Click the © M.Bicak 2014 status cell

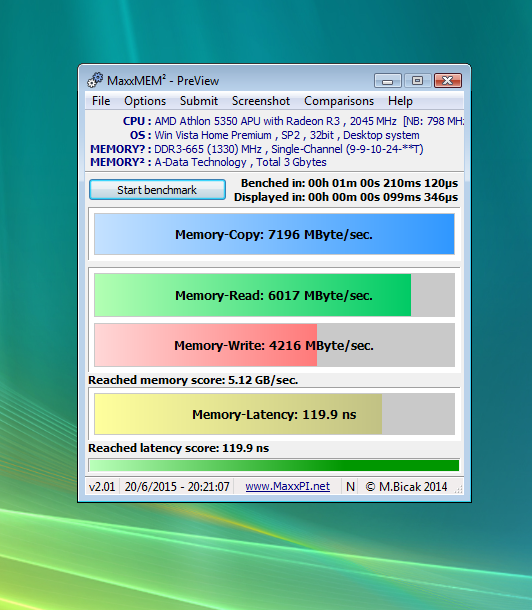pyautogui.click(x=406, y=487)
